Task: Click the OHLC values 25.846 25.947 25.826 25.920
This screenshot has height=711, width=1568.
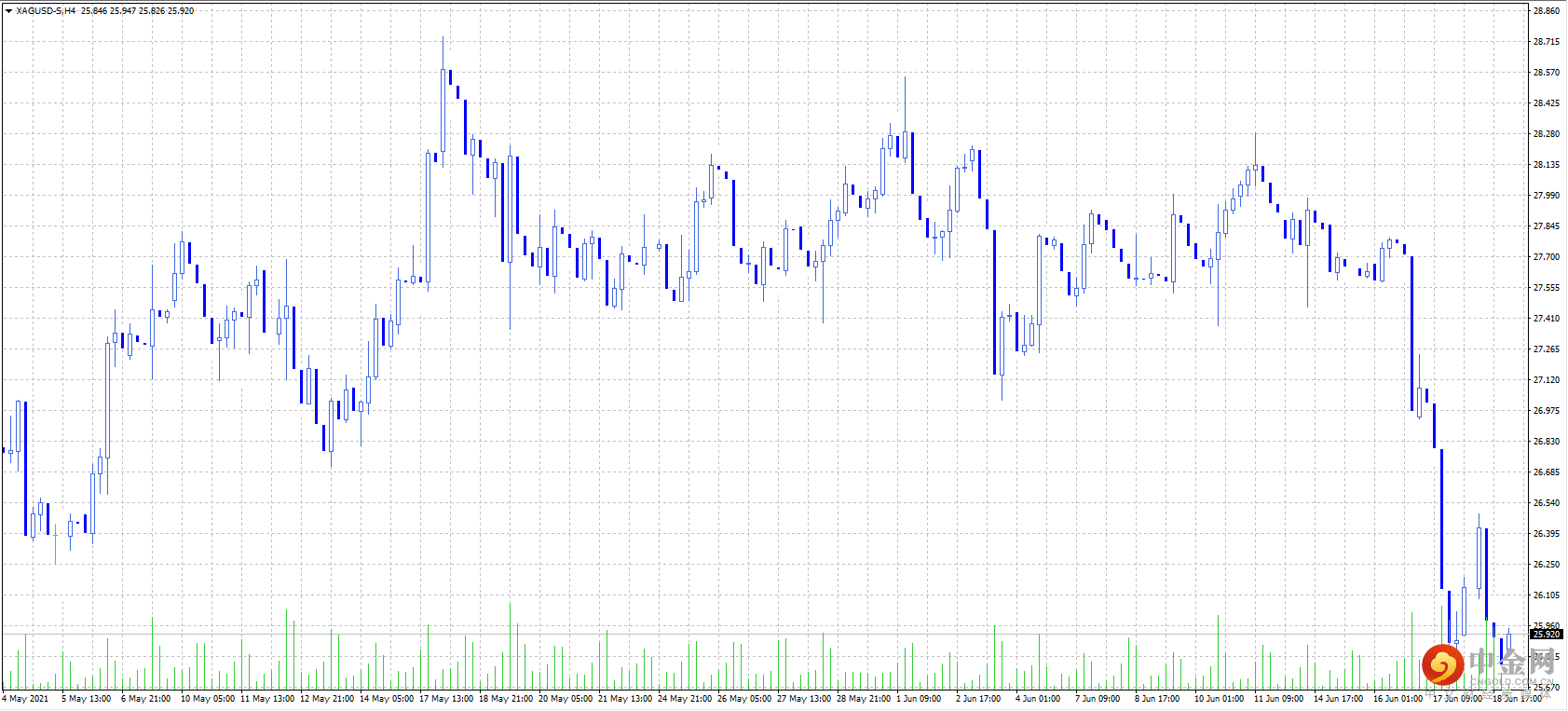Action: (x=138, y=11)
